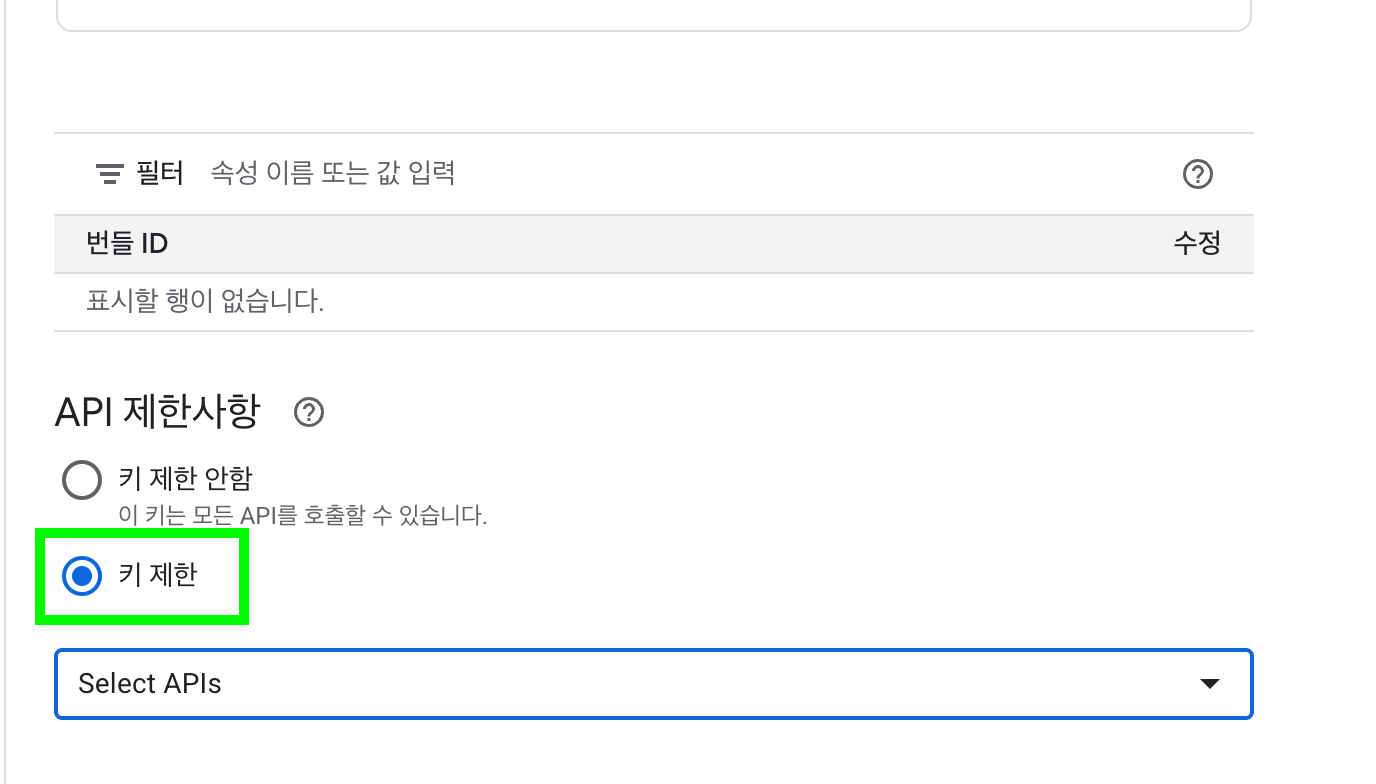Sort by the 번들 ID column header

pos(127,243)
